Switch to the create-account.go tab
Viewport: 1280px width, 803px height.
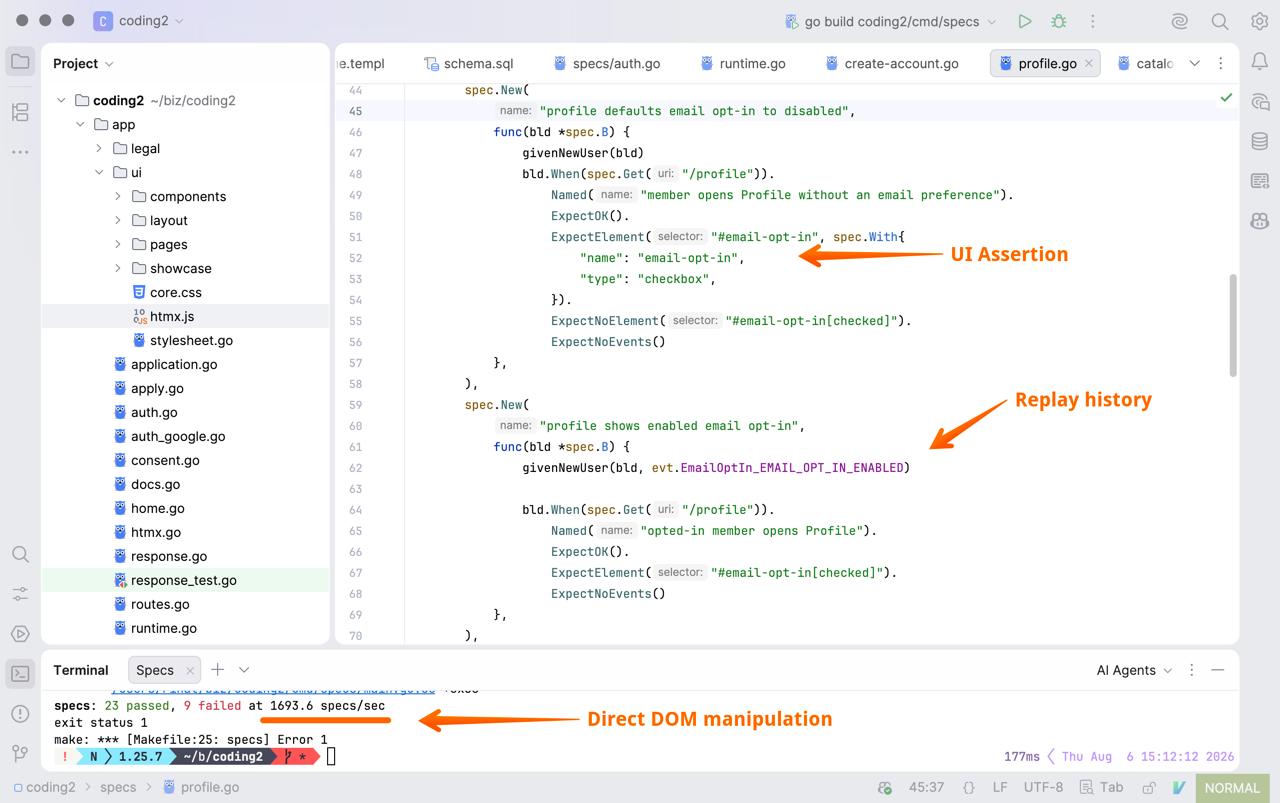tap(891, 63)
